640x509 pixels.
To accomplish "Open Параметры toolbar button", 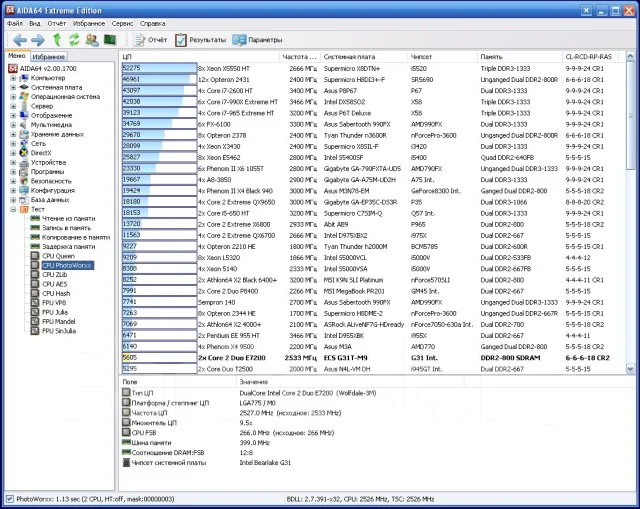I will pos(257,40).
